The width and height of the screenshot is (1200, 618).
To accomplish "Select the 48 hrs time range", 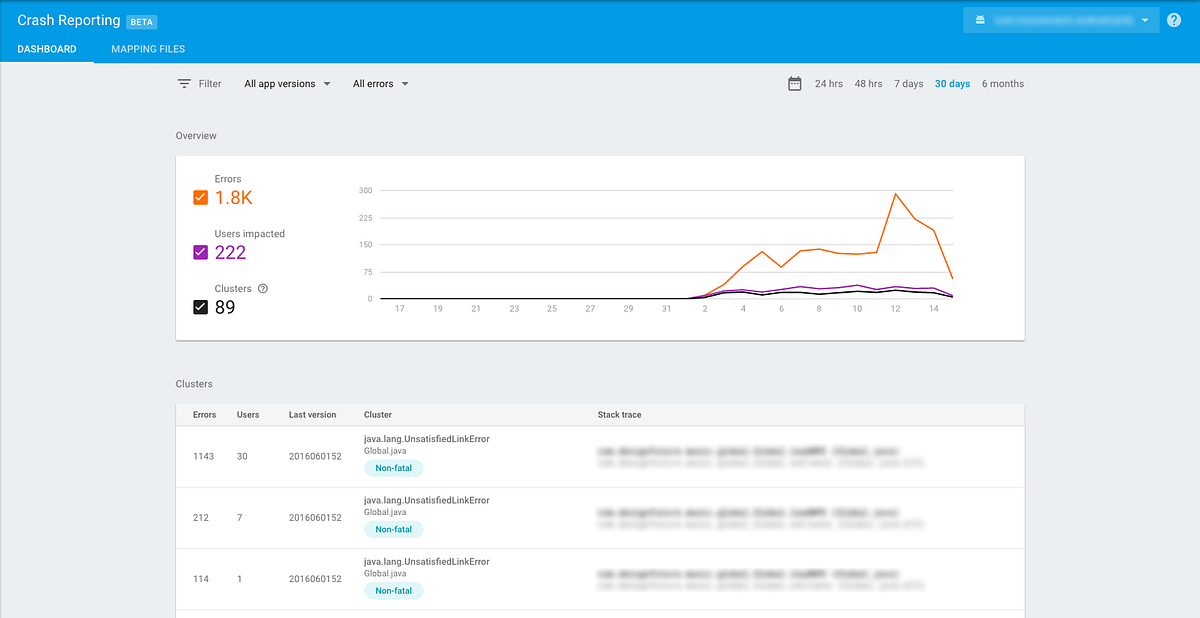I will 868,84.
